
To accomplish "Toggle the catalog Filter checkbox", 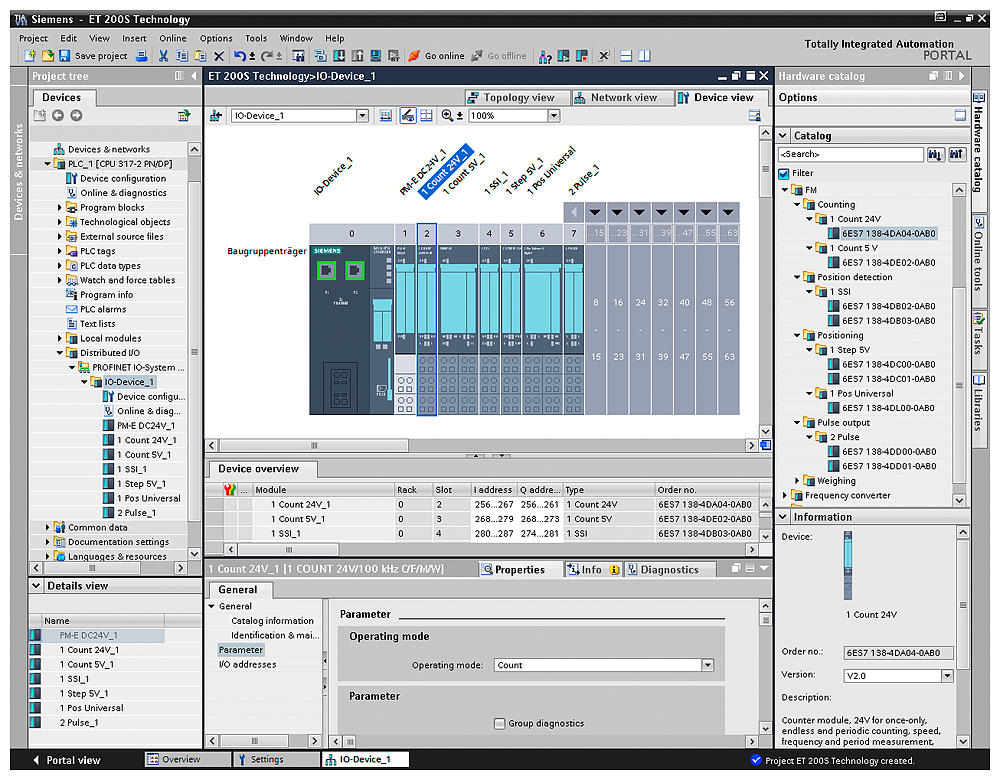I will [784, 173].
